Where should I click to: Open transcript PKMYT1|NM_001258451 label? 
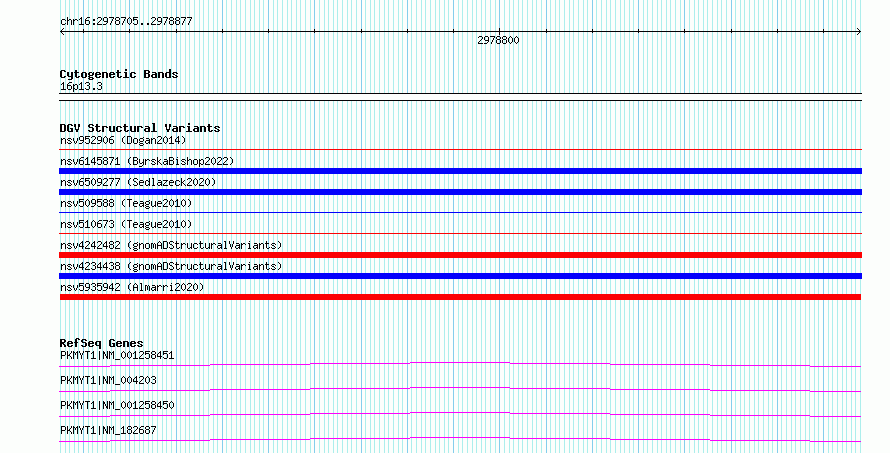point(117,355)
